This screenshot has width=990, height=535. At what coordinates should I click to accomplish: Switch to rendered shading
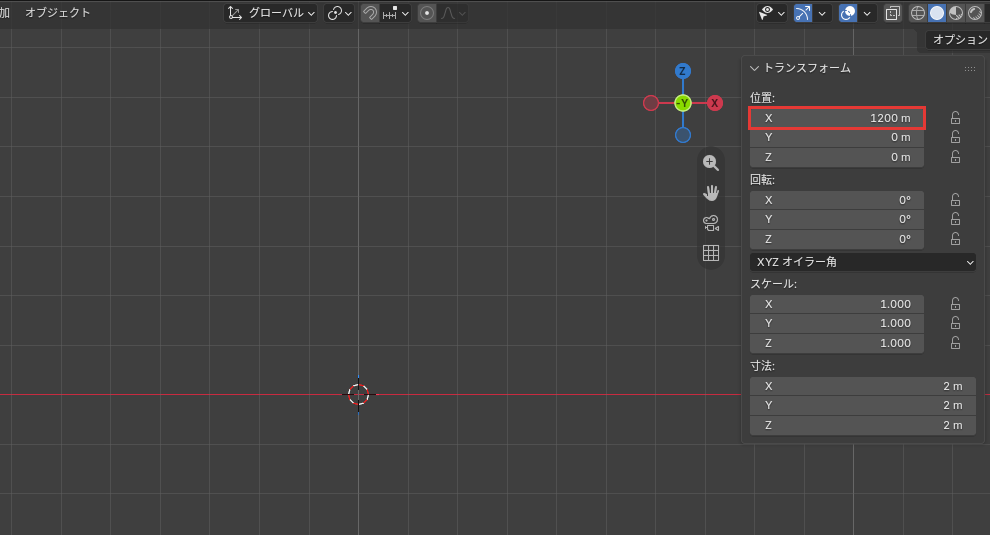click(975, 13)
